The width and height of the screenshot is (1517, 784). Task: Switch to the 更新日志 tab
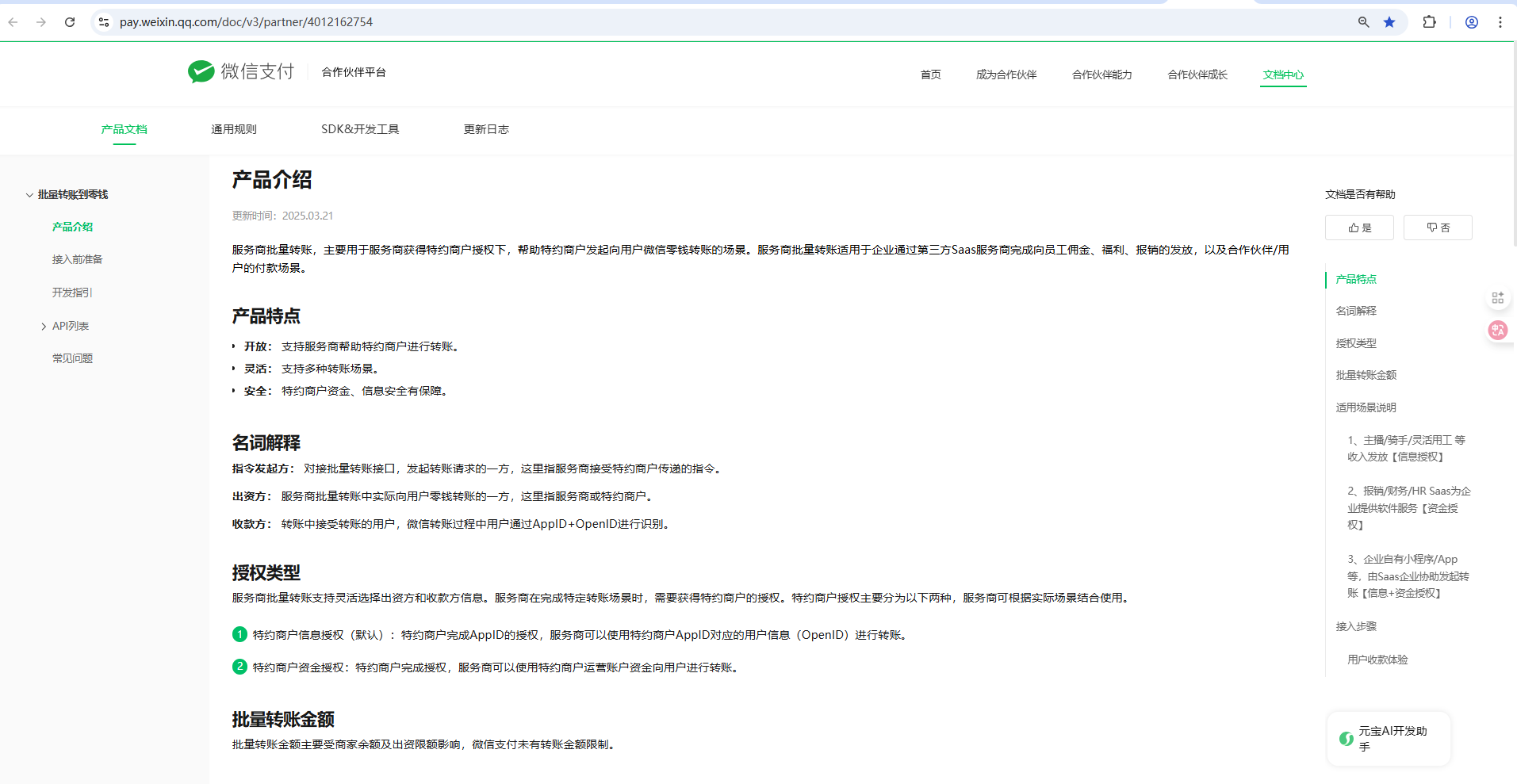point(486,129)
